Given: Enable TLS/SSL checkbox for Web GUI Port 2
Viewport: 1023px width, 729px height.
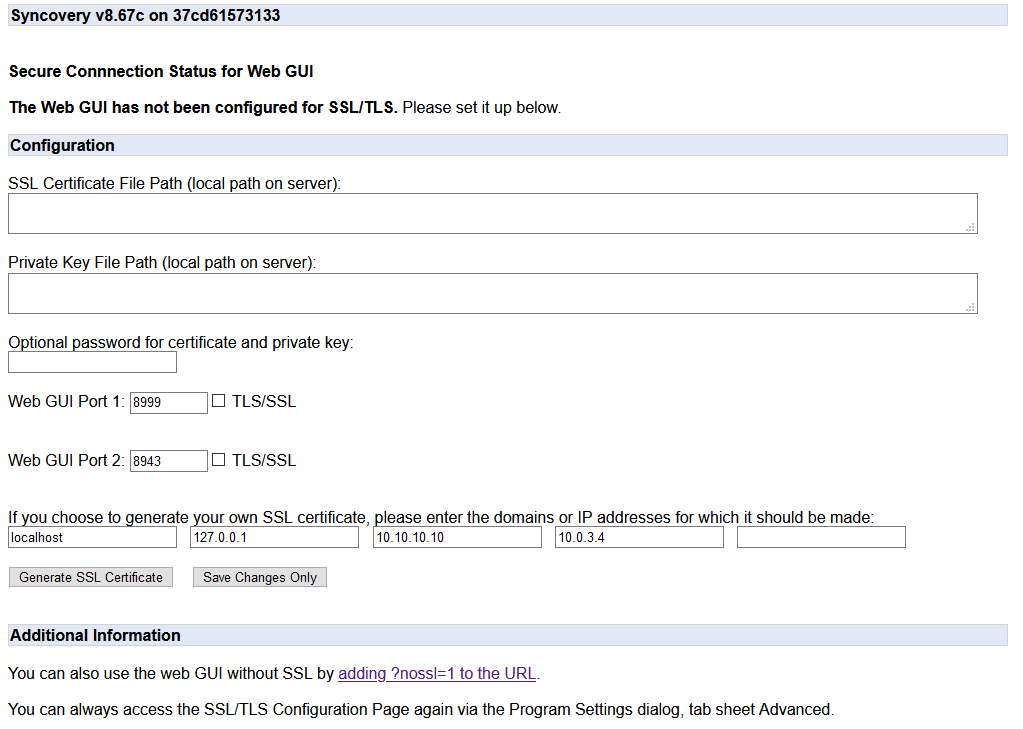Looking at the screenshot, I should coord(219,461).
